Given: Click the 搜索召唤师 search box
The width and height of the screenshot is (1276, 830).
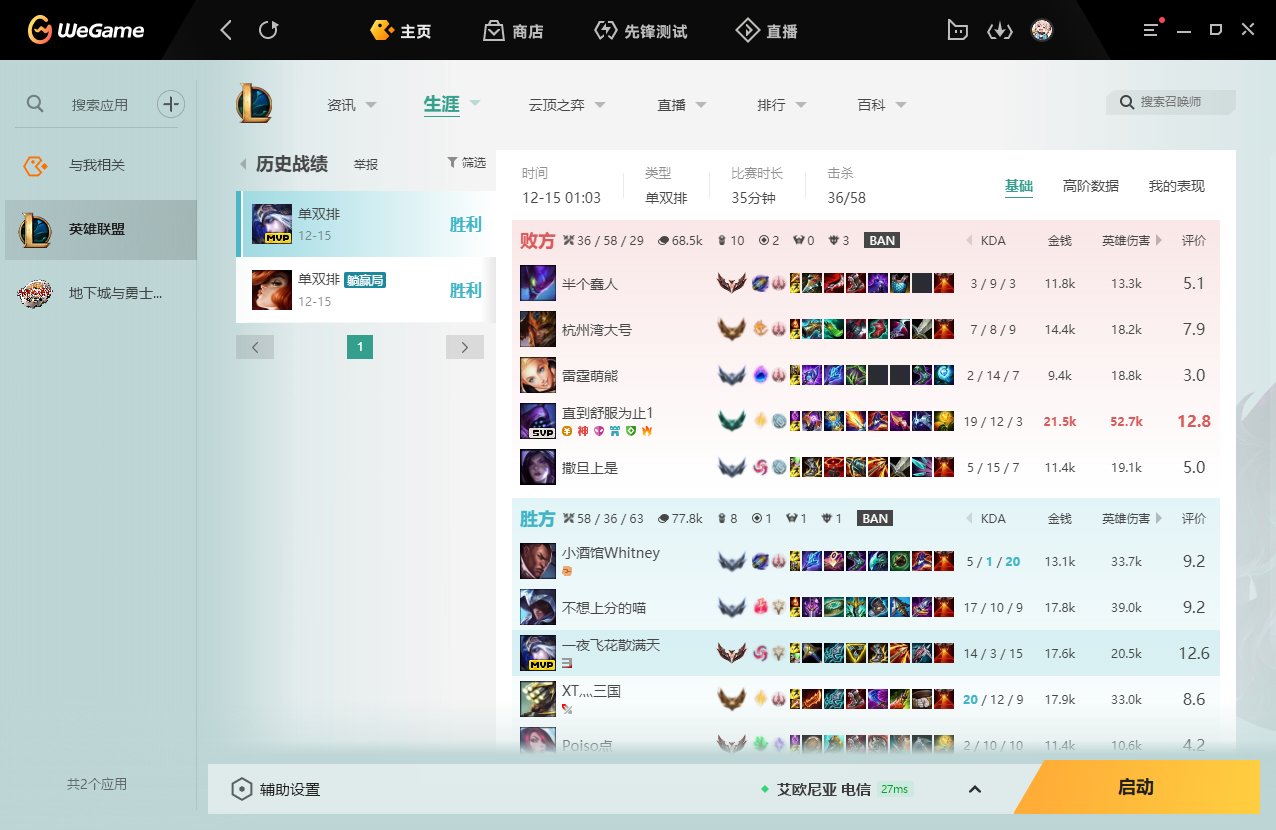Looking at the screenshot, I should click(x=1171, y=102).
